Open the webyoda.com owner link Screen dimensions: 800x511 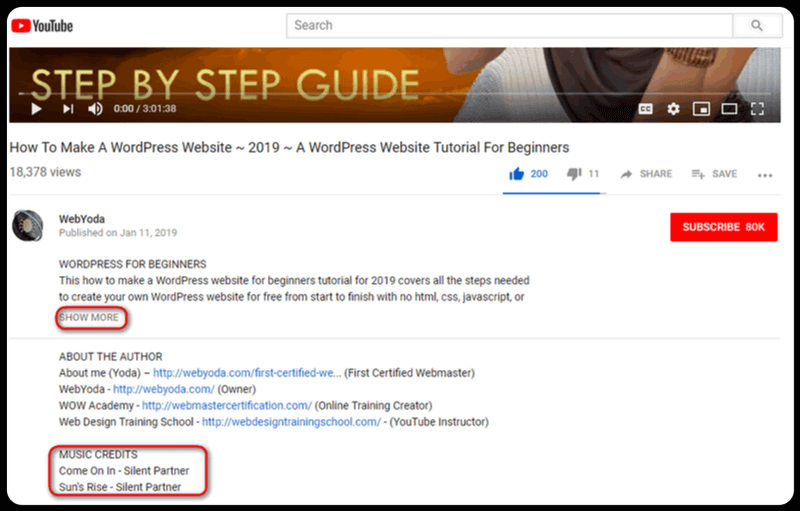[148, 390]
